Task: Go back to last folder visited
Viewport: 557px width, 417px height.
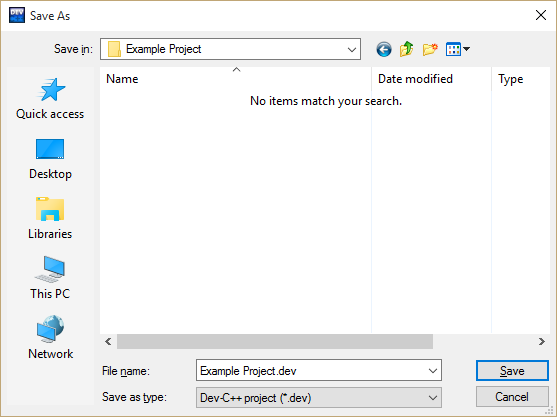Action: coord(384,49)
